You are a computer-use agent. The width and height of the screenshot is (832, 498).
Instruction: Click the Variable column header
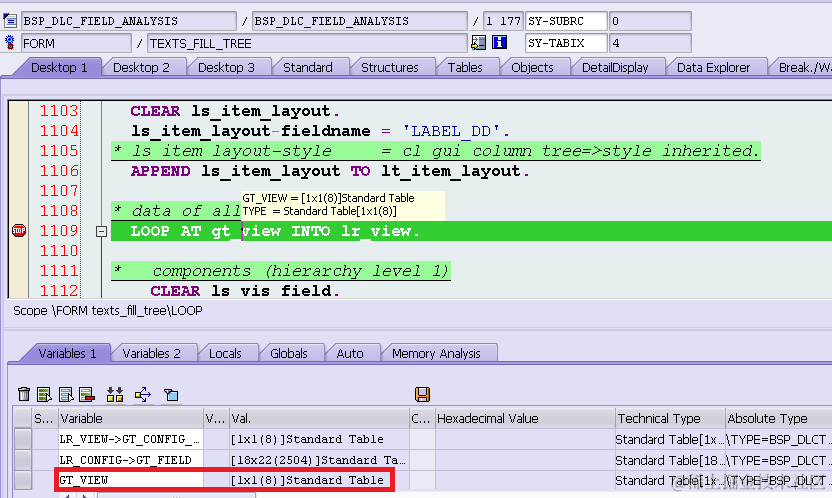pos(131,418)
